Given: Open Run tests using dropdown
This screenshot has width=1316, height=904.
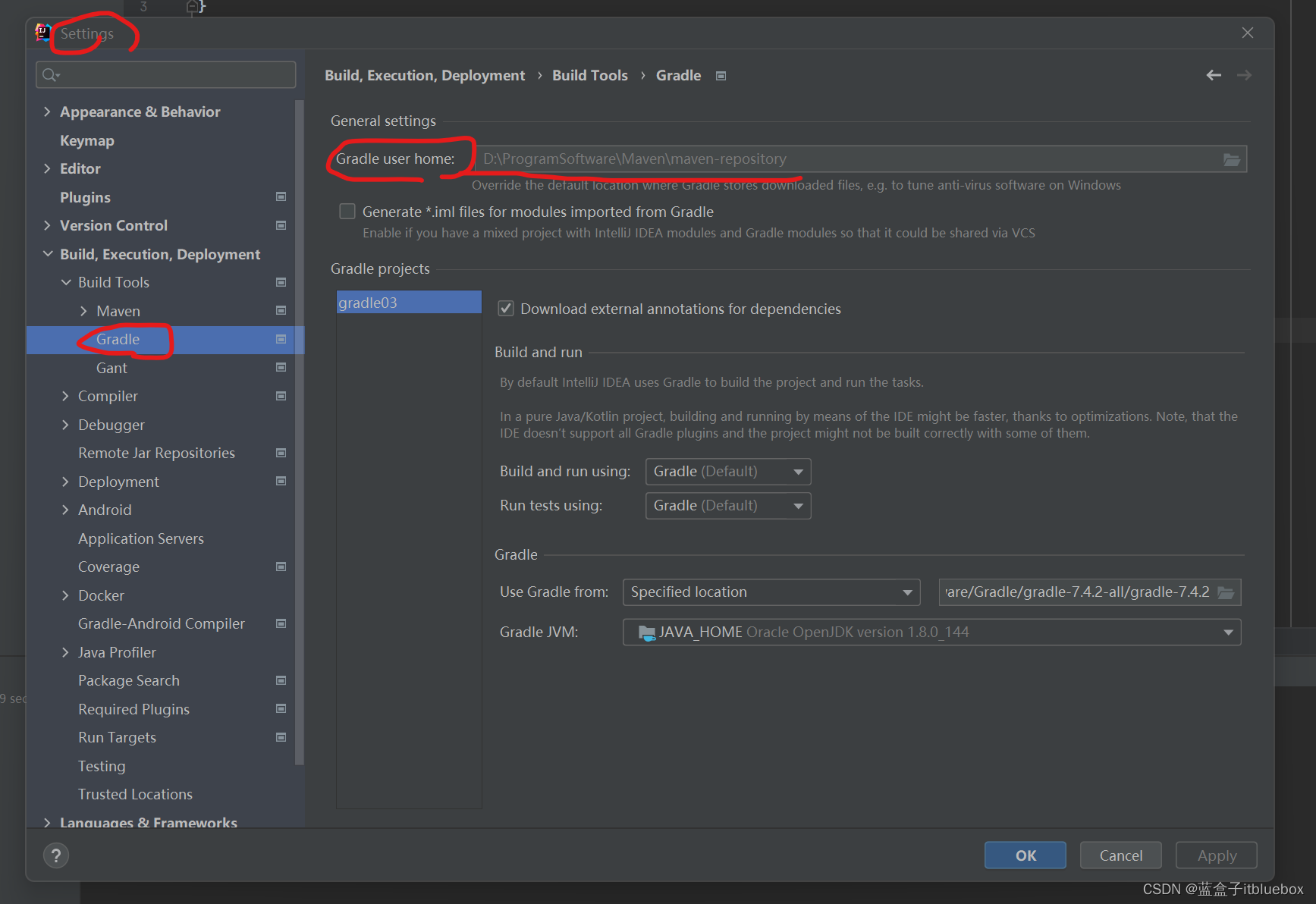Looking at the screenshot, I should (728, 506).
